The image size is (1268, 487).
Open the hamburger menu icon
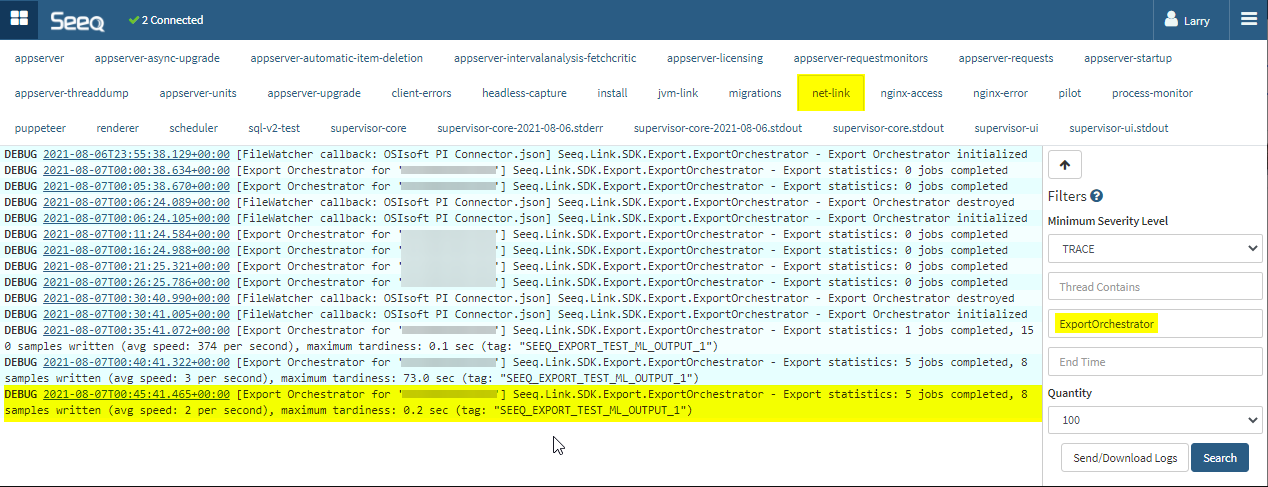coord(1248,19)
